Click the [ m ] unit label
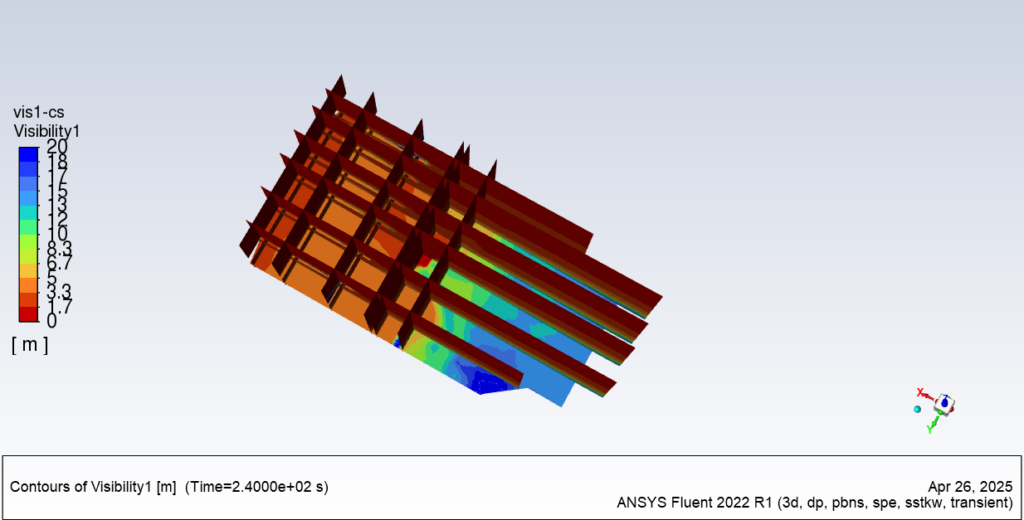This screenshot has height=520, width=1024. click(x=29, y=345)
